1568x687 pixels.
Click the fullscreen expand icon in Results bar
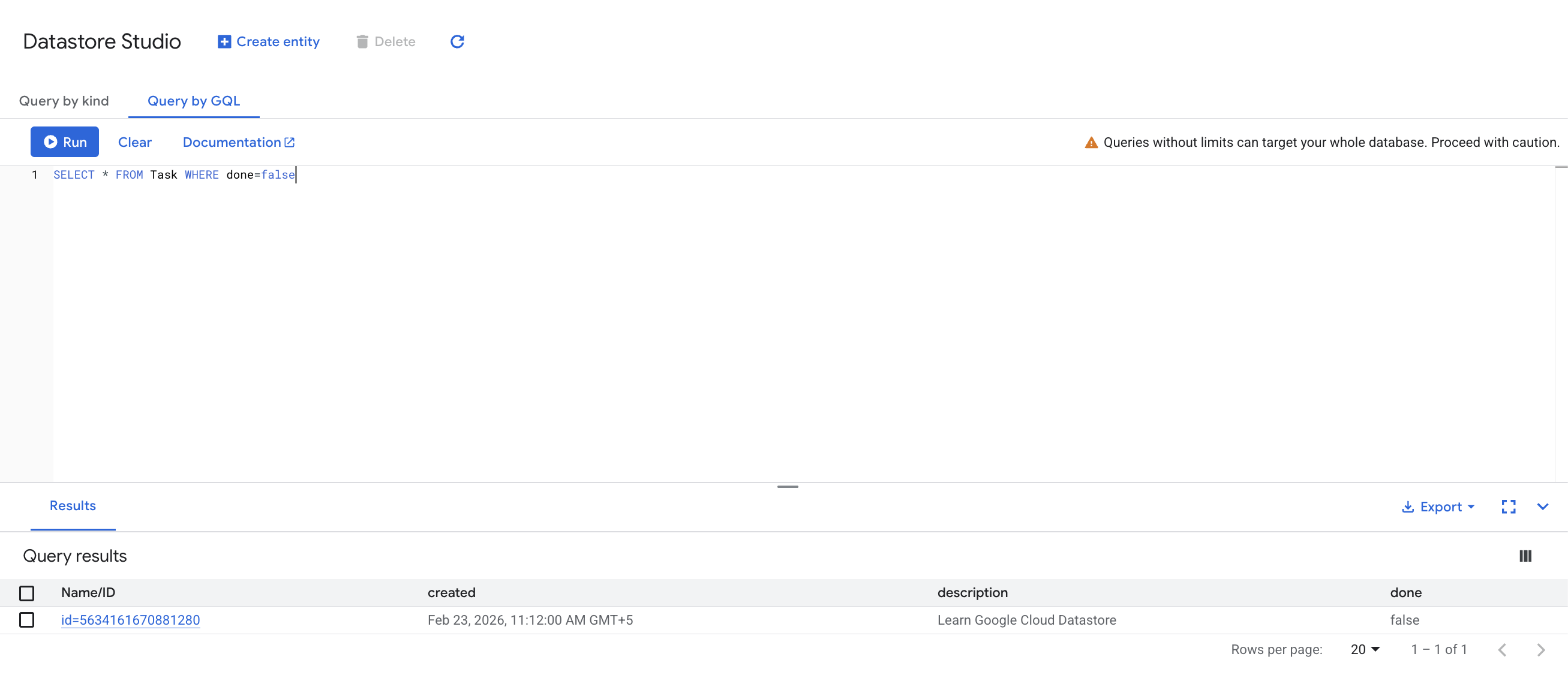[x=1508, y=507]
